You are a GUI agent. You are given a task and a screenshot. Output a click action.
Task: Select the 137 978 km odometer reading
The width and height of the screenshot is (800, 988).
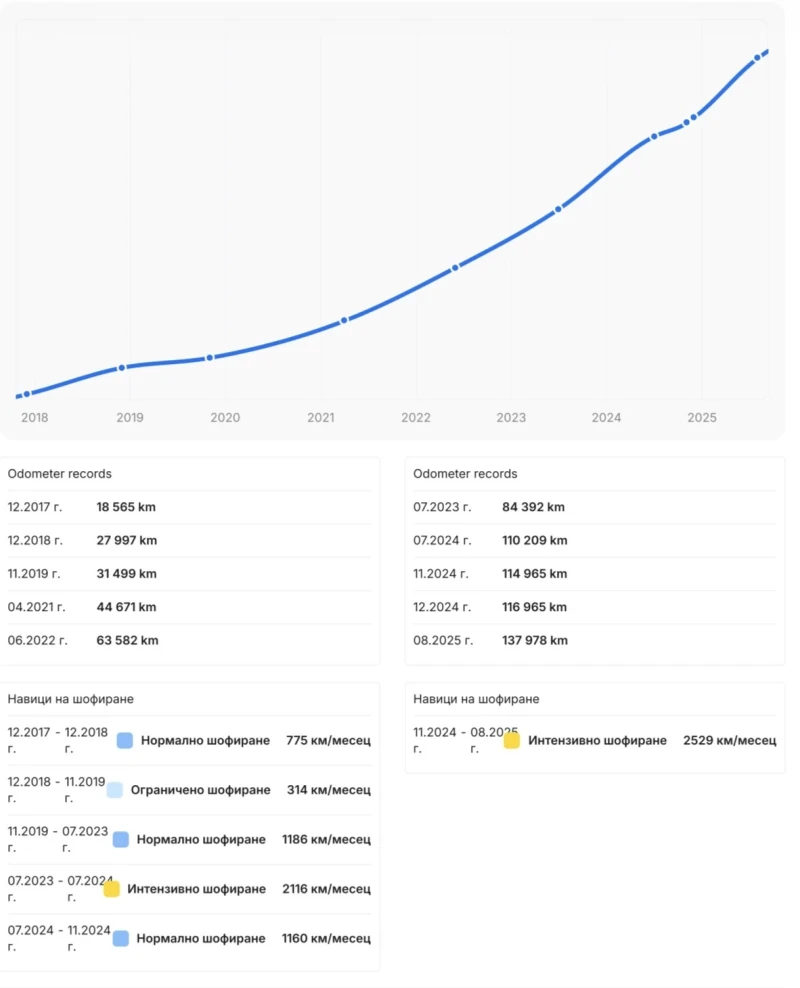534,640
